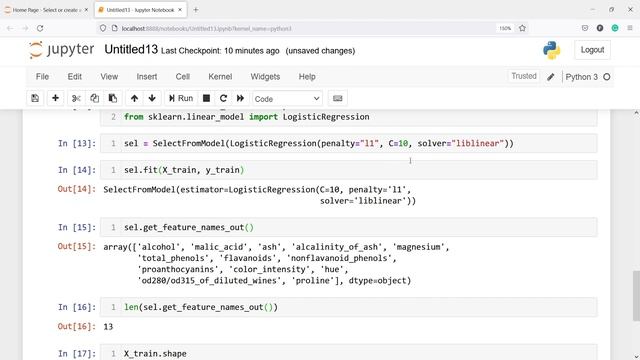Click the Python logo icon
The height and width of the screenshot is (360, 640).
pos(552,50)
